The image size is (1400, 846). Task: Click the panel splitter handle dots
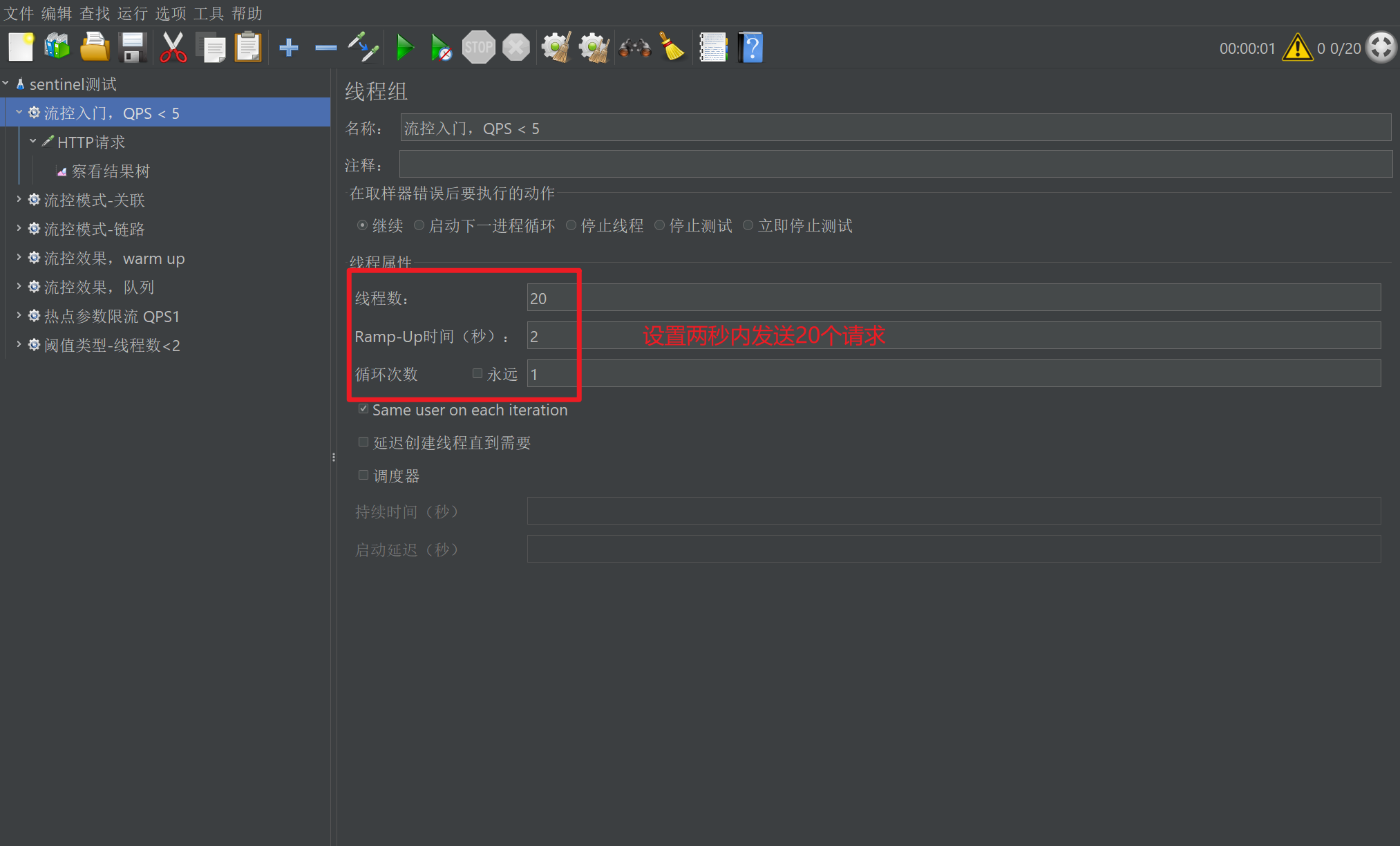coord(334,457)
